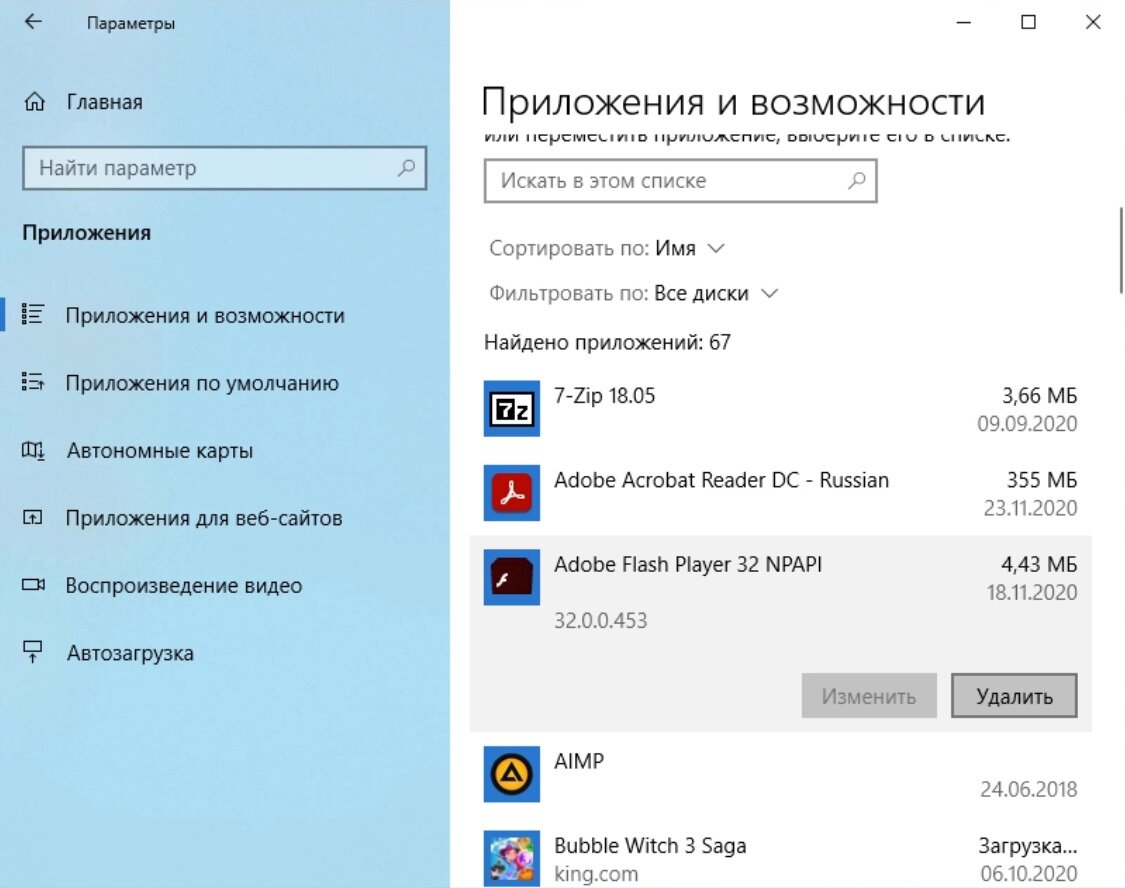This screenshot has height=888, width=1125.
Task: Click the 7-Zip app icon
Action: tap(512, 409)
